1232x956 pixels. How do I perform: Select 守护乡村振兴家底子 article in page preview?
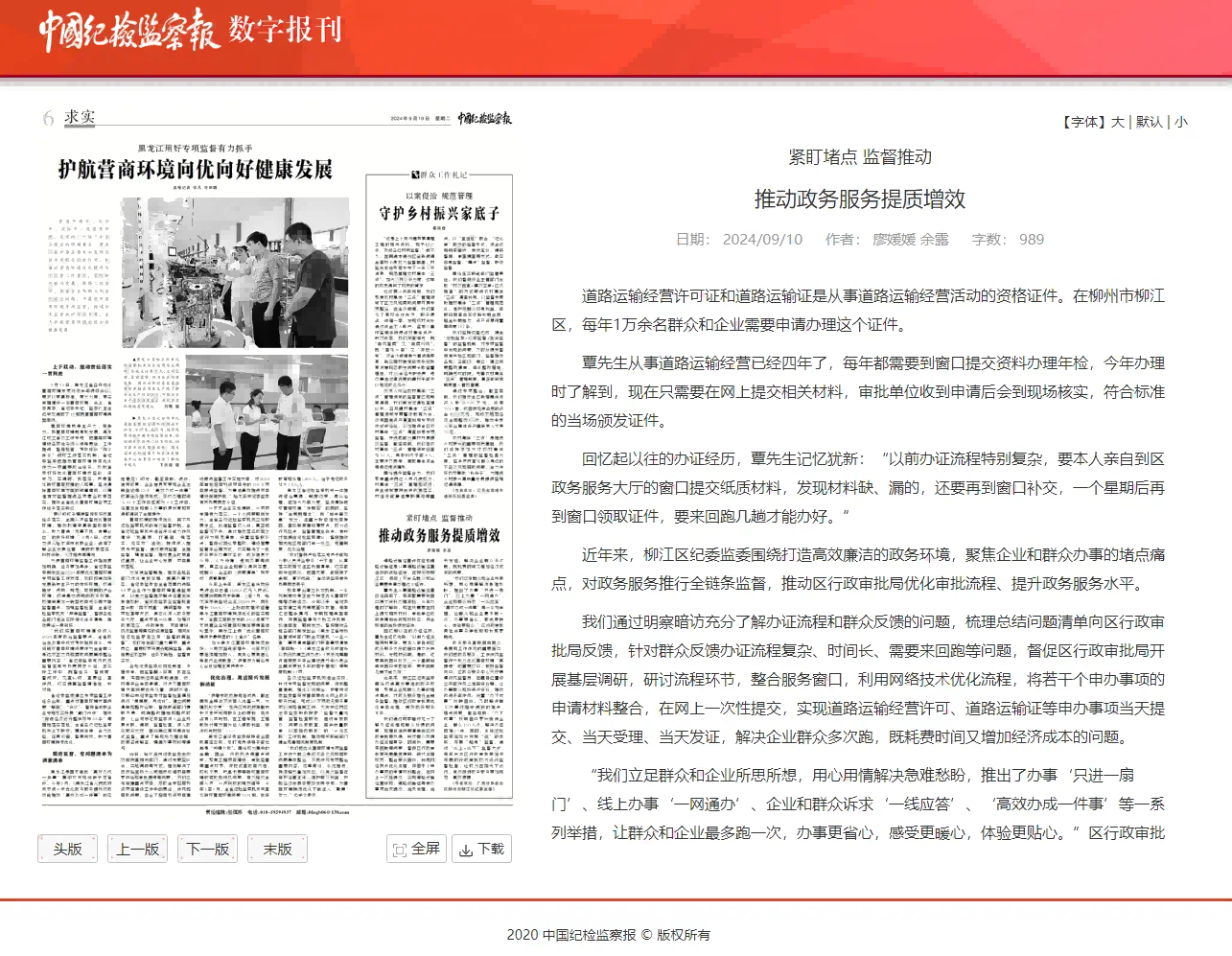(x=439, y=213)
